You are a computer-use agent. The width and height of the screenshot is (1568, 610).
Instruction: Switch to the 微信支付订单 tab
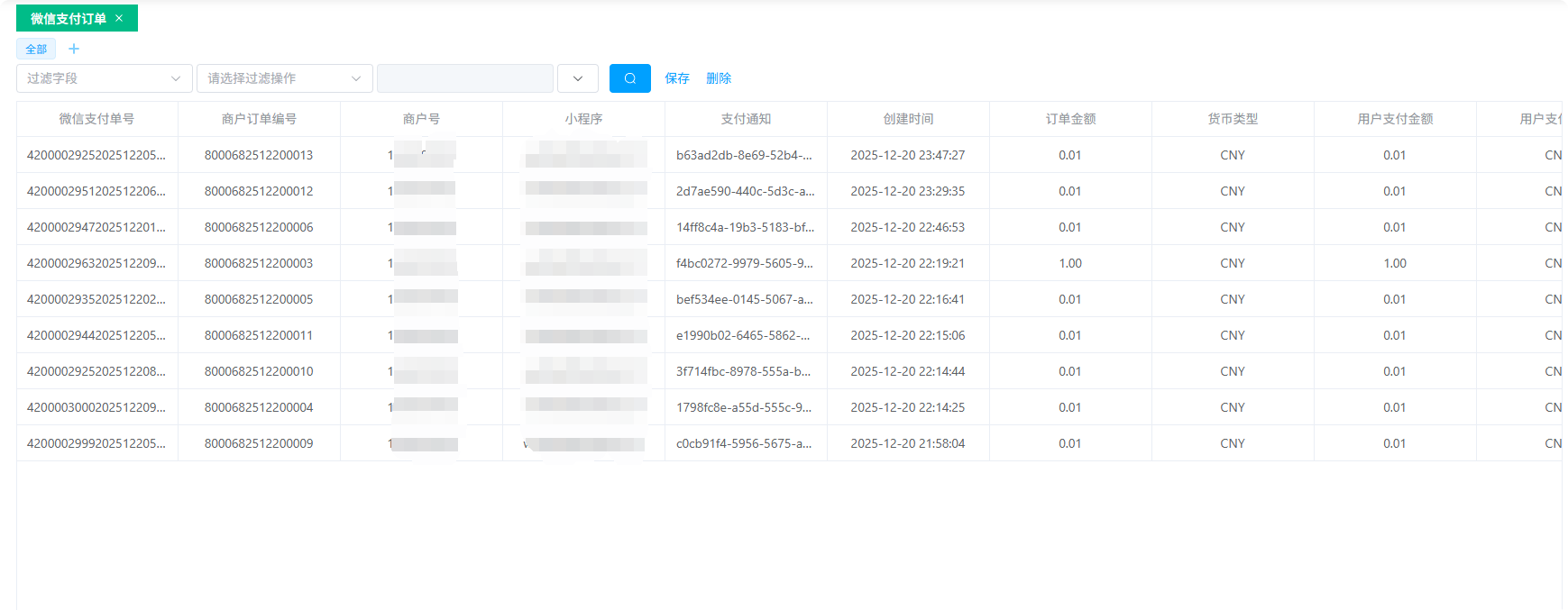coord(68,18)
